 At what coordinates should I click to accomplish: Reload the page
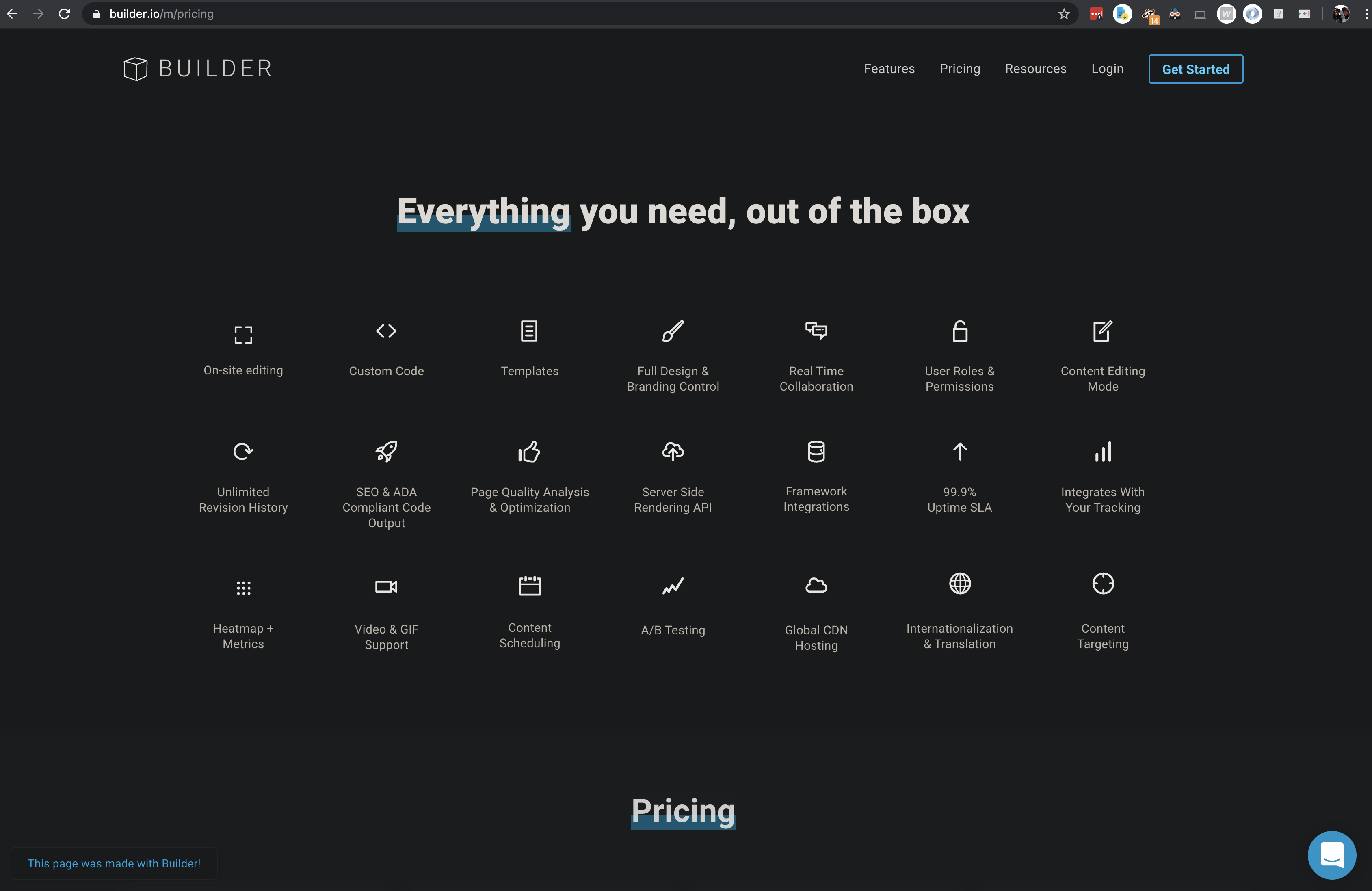coord(64,14)
